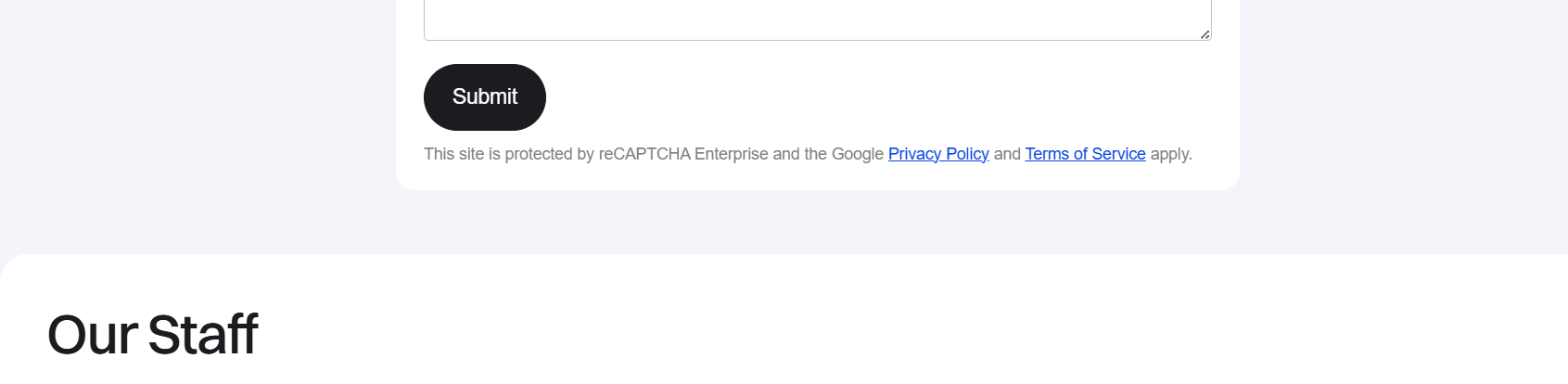Image resolution: width=1568 pixels, height=384 pixels.
Task: Focus the message text area
Action: point(816,19)
